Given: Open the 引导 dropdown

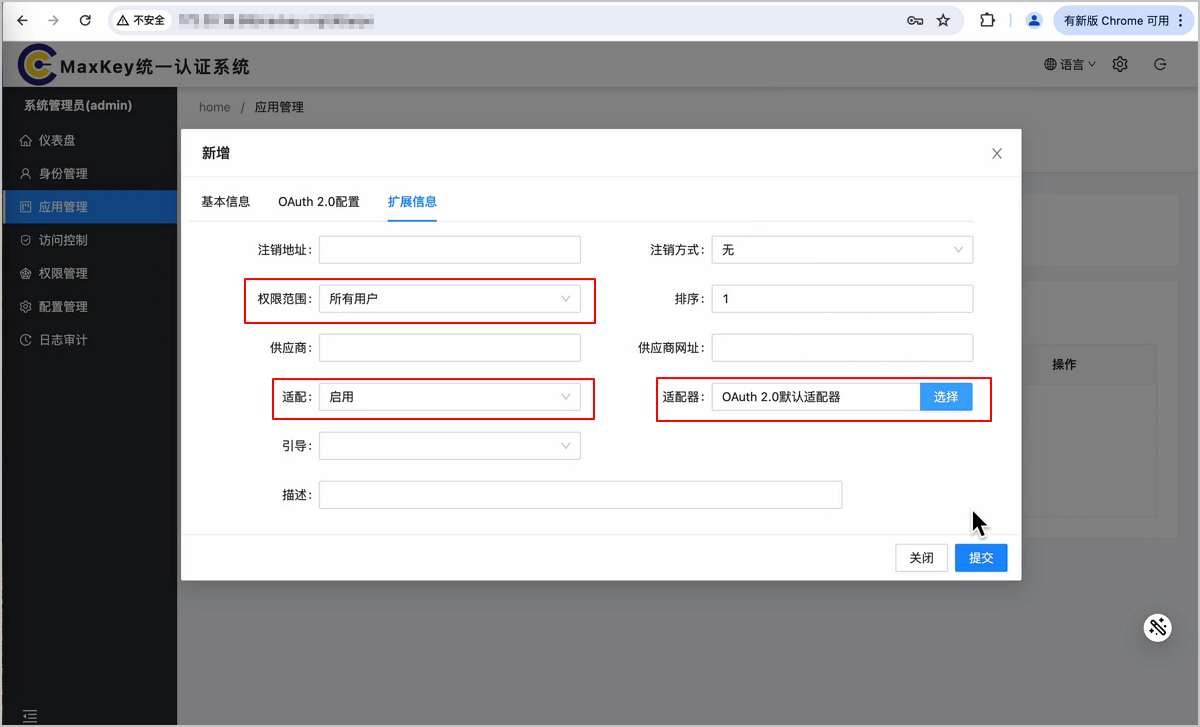Looking at the screenshot, I should pyautogui.click(x=449, y=445).
